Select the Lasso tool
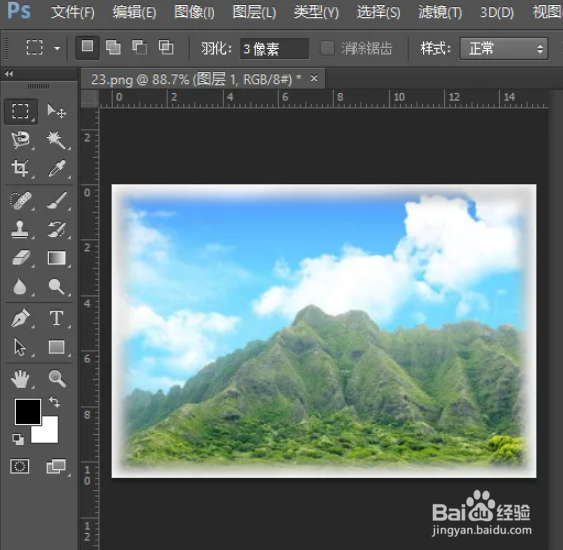563x550 pixels. pos(20,140)
